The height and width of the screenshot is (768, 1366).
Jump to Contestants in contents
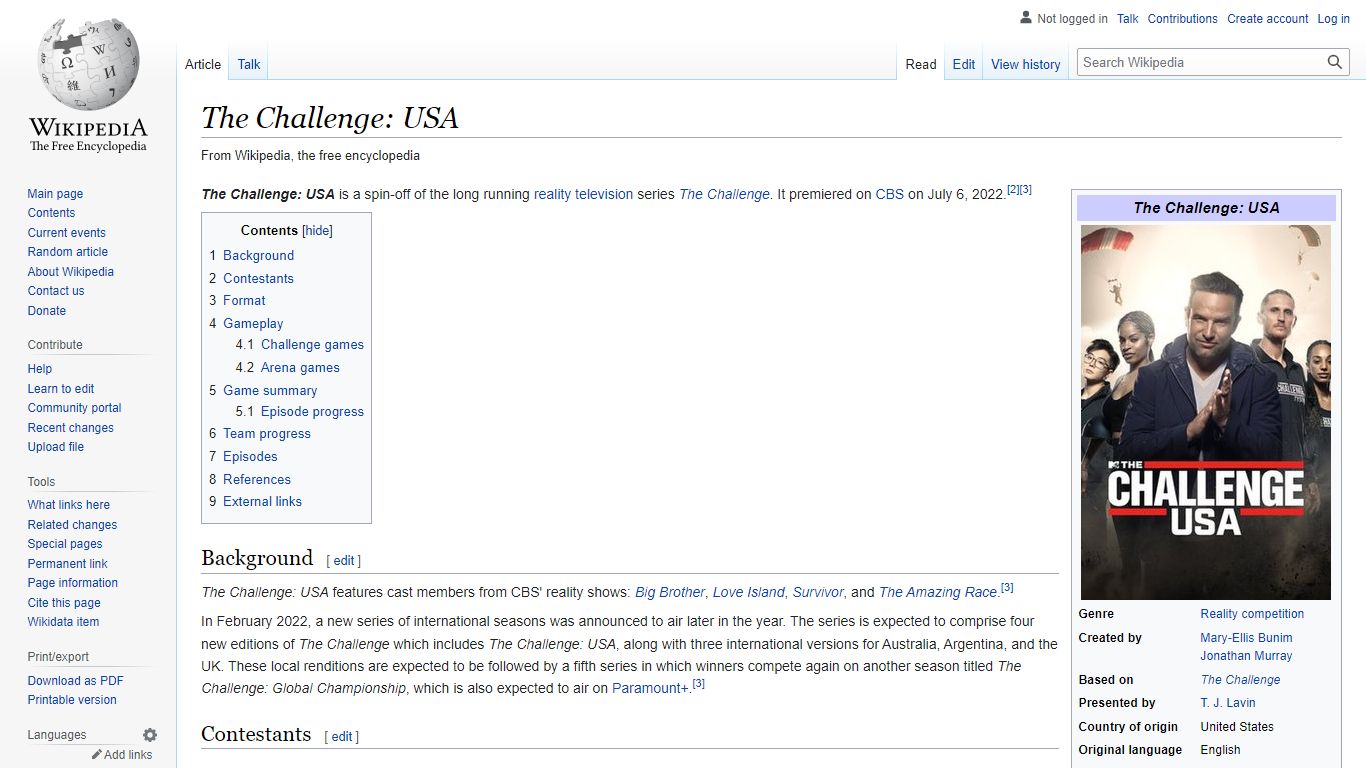[258, 279]
